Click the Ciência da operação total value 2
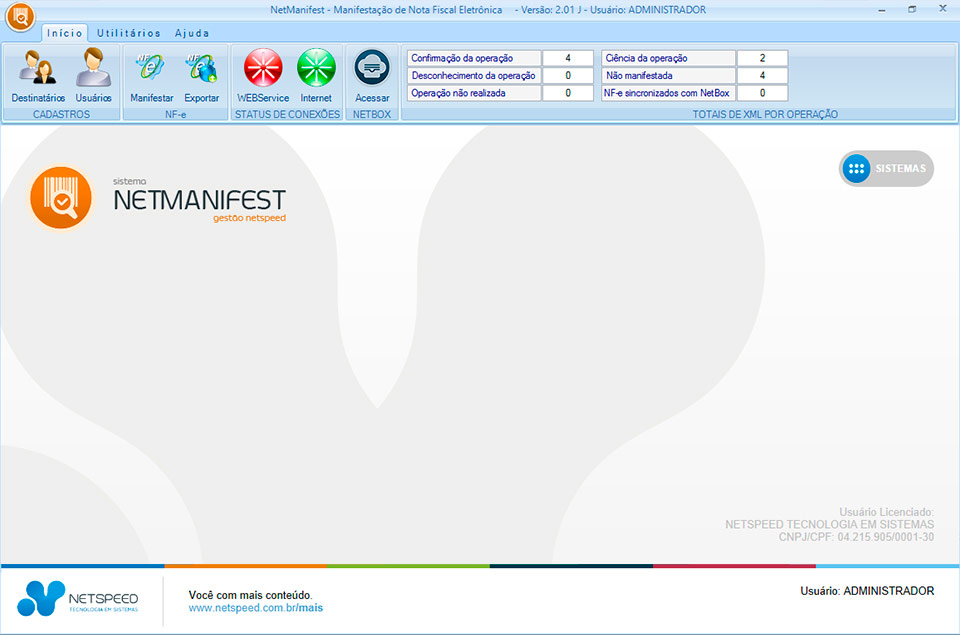This screenshot has width=960, height=635. (762, 58)
